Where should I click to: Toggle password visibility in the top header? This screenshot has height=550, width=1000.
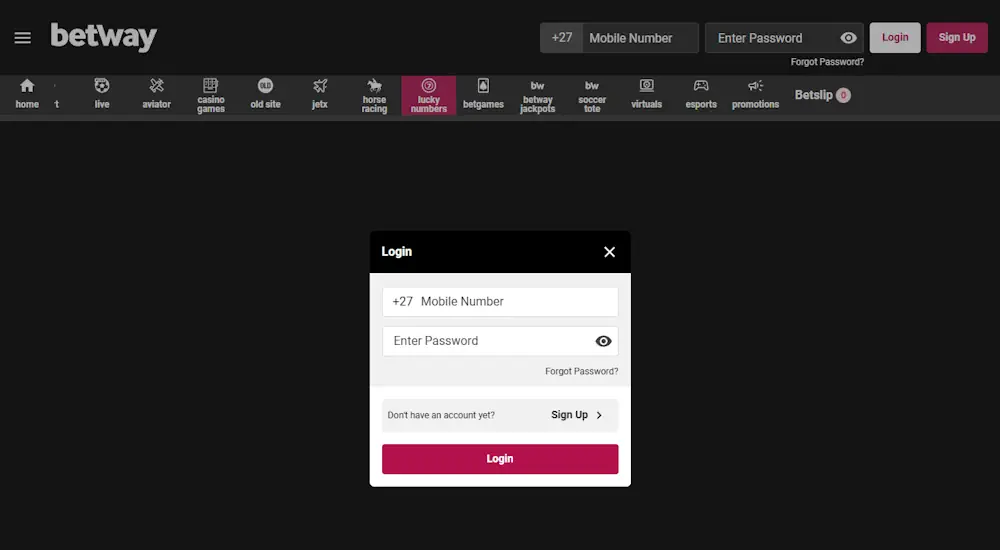coord(848,38)
